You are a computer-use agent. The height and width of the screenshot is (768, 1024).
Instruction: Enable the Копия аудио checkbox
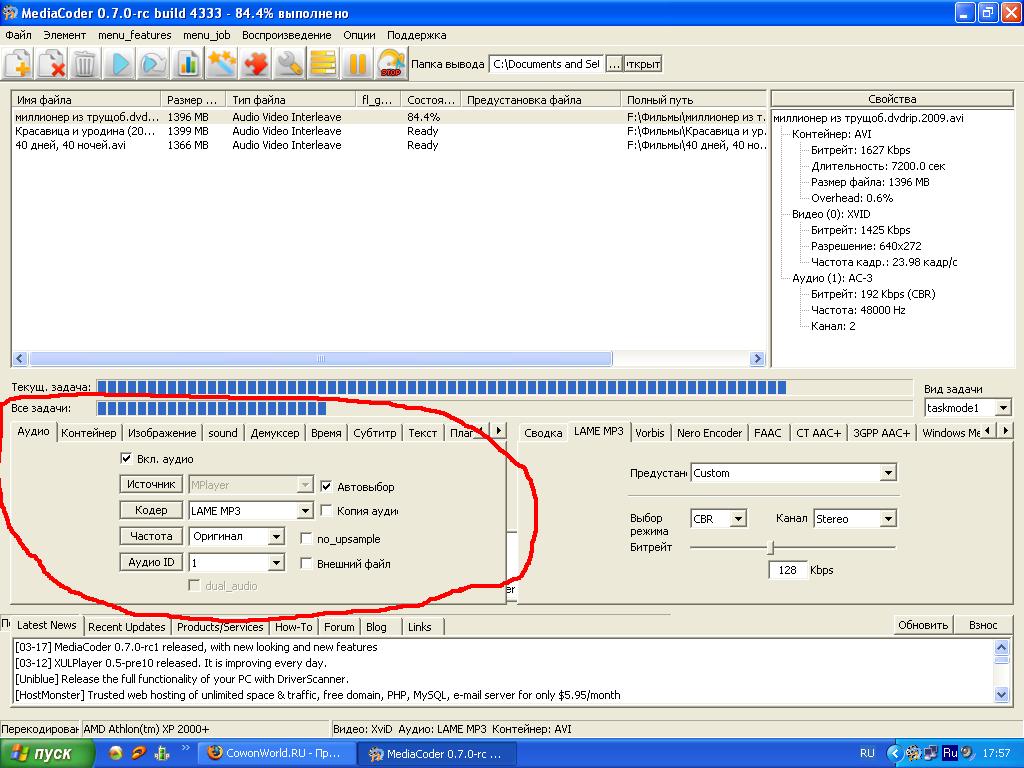point(326,510)
